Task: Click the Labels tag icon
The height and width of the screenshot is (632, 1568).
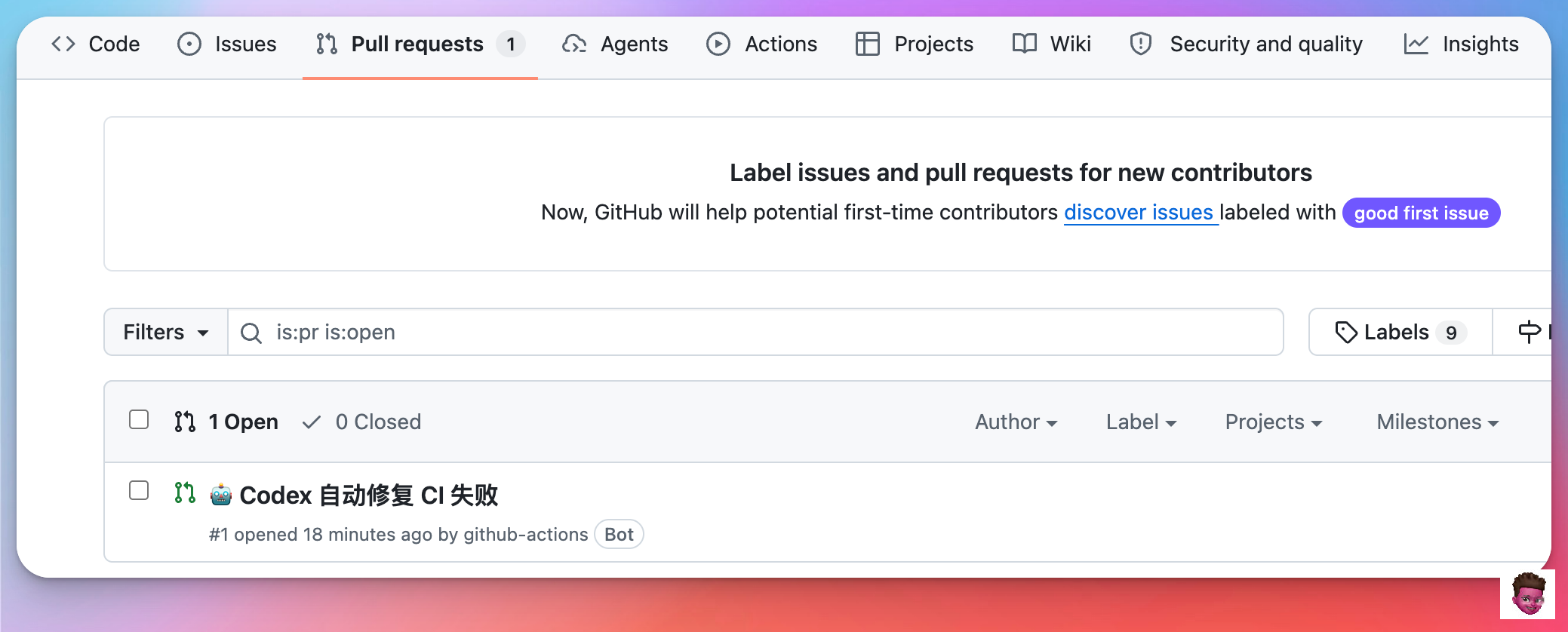Action: click(x=1346, y=332)
